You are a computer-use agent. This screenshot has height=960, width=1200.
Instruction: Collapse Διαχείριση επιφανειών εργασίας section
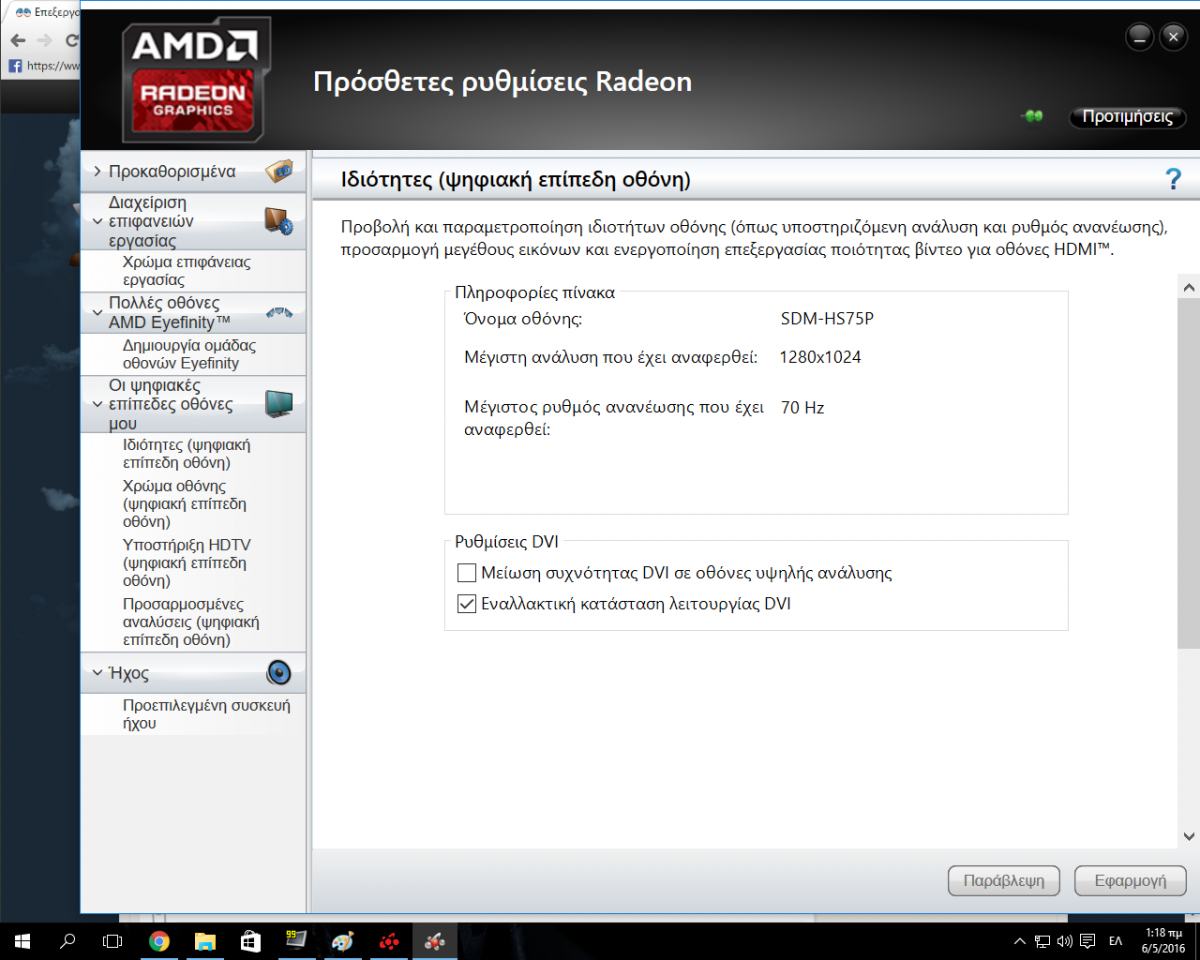[x=97, y=221]
